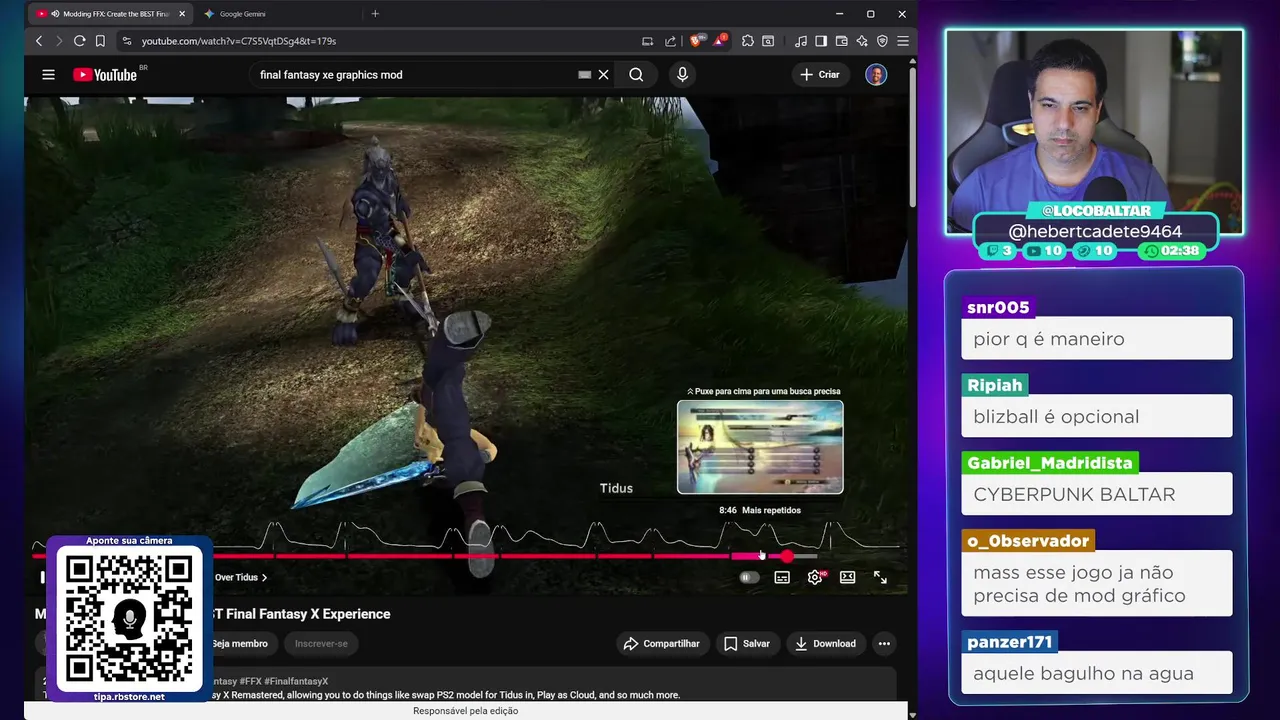Click username 'Gabriel_Madridista' in chat
This screenshot has height=720, width=1280.
(x=1050, y=463)
